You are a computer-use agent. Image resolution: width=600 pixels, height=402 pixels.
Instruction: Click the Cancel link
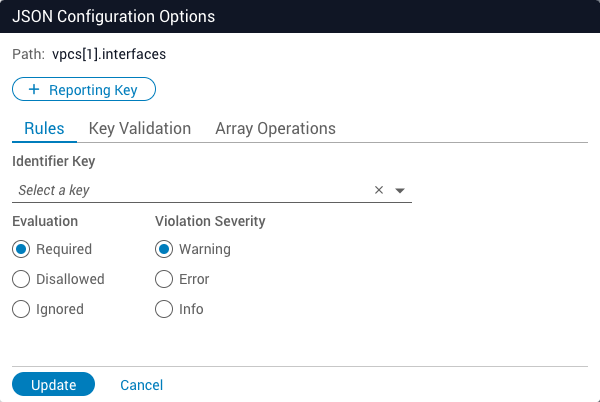[x=141, y=385]
